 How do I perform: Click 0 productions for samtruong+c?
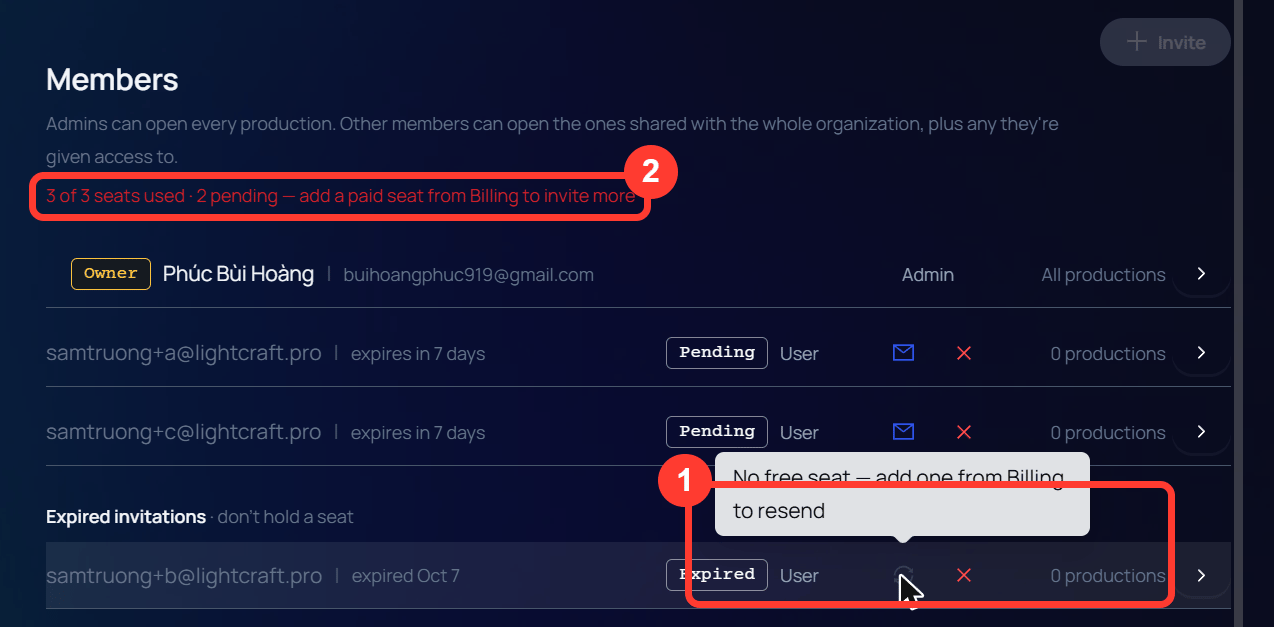[1107, 432]
